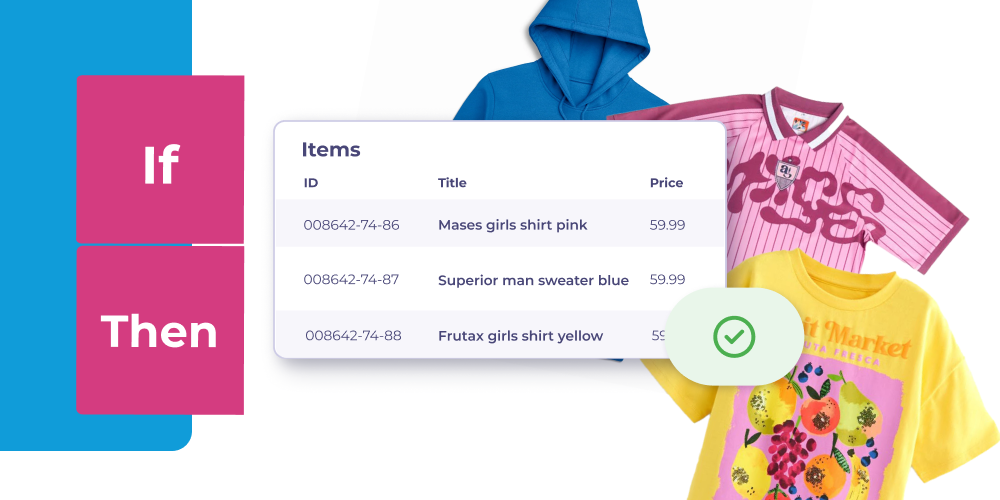The image size is (1000, 500).
Task: Select item ID 008642-74-86
Action: click(x=351, y=225)
